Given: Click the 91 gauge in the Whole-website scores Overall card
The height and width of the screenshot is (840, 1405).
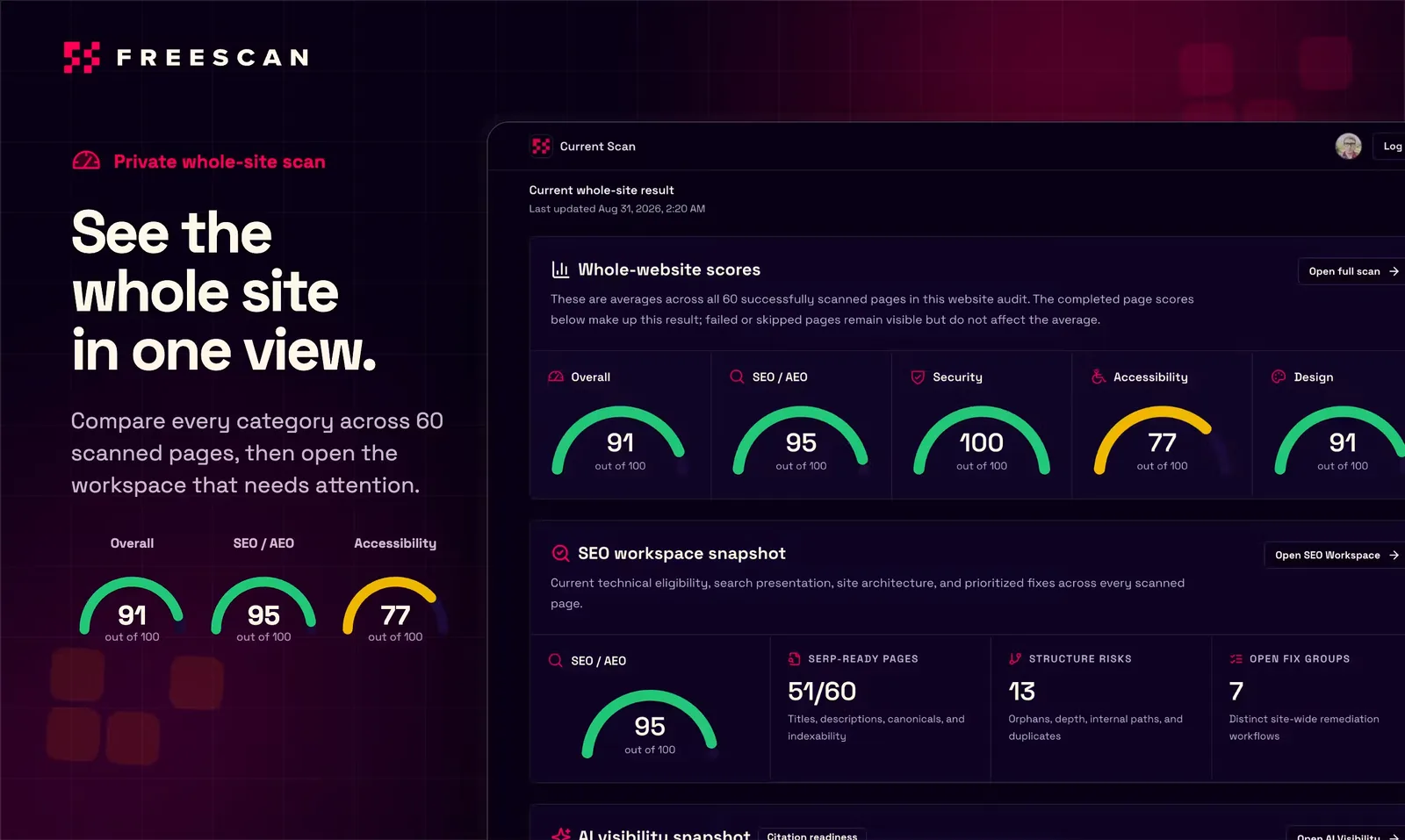Looking at the screenshot, I should pos(620,441).
